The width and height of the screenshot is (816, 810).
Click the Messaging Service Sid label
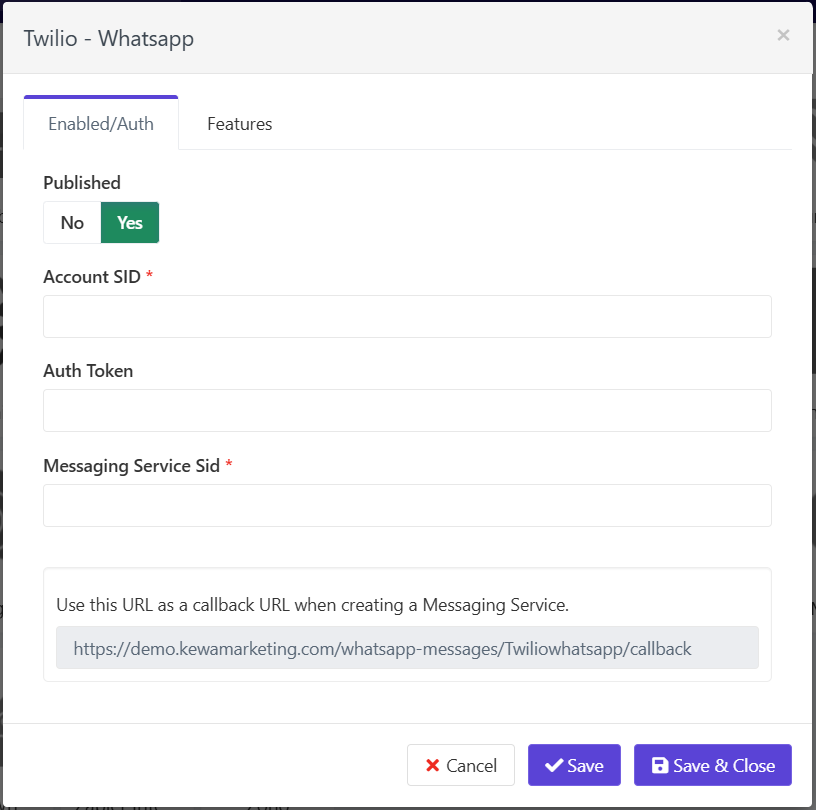point(131,466)
